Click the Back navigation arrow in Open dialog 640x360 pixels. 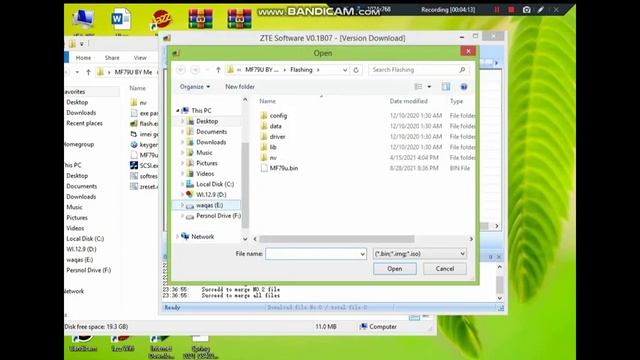(x=181, y=70)
